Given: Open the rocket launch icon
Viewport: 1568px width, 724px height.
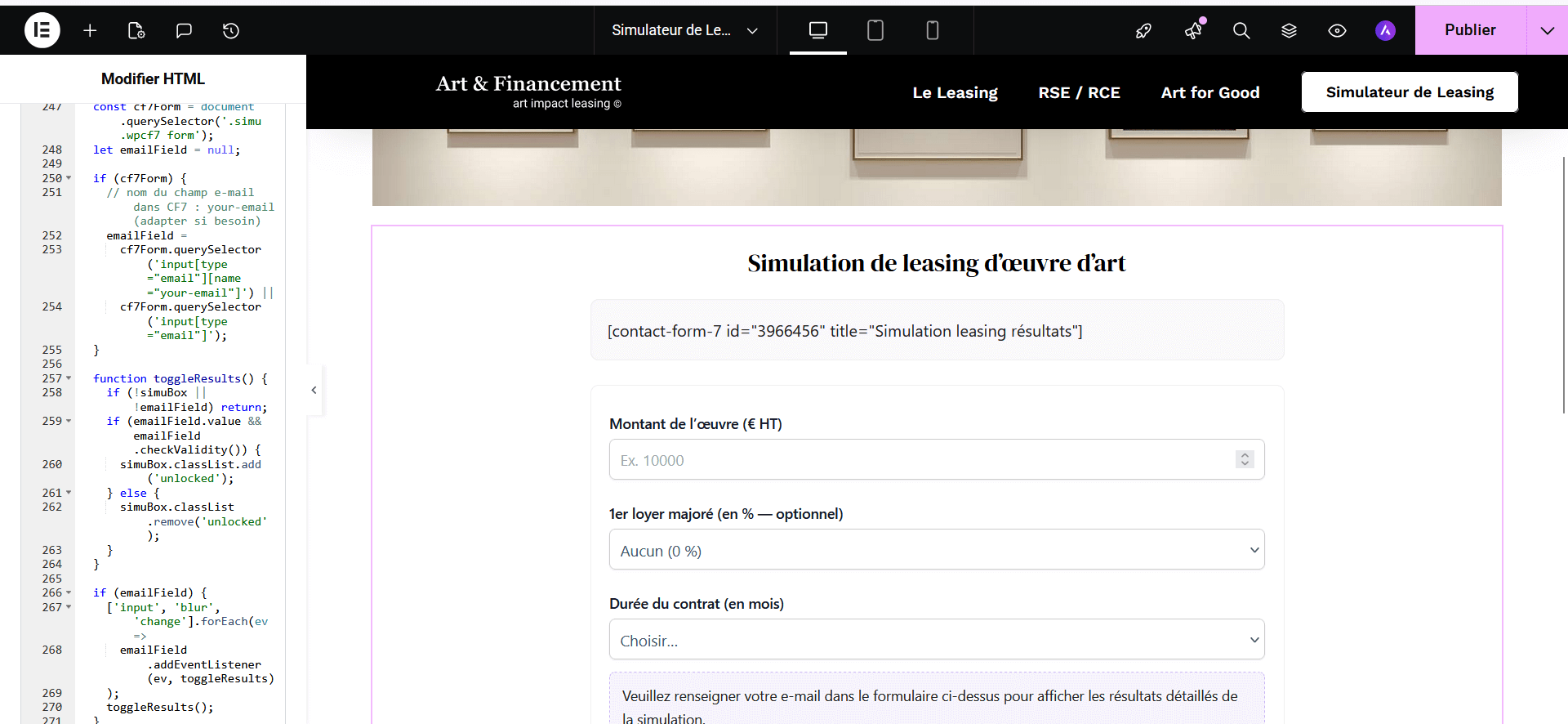Looking at the screenshot, I should [1143, 30].
